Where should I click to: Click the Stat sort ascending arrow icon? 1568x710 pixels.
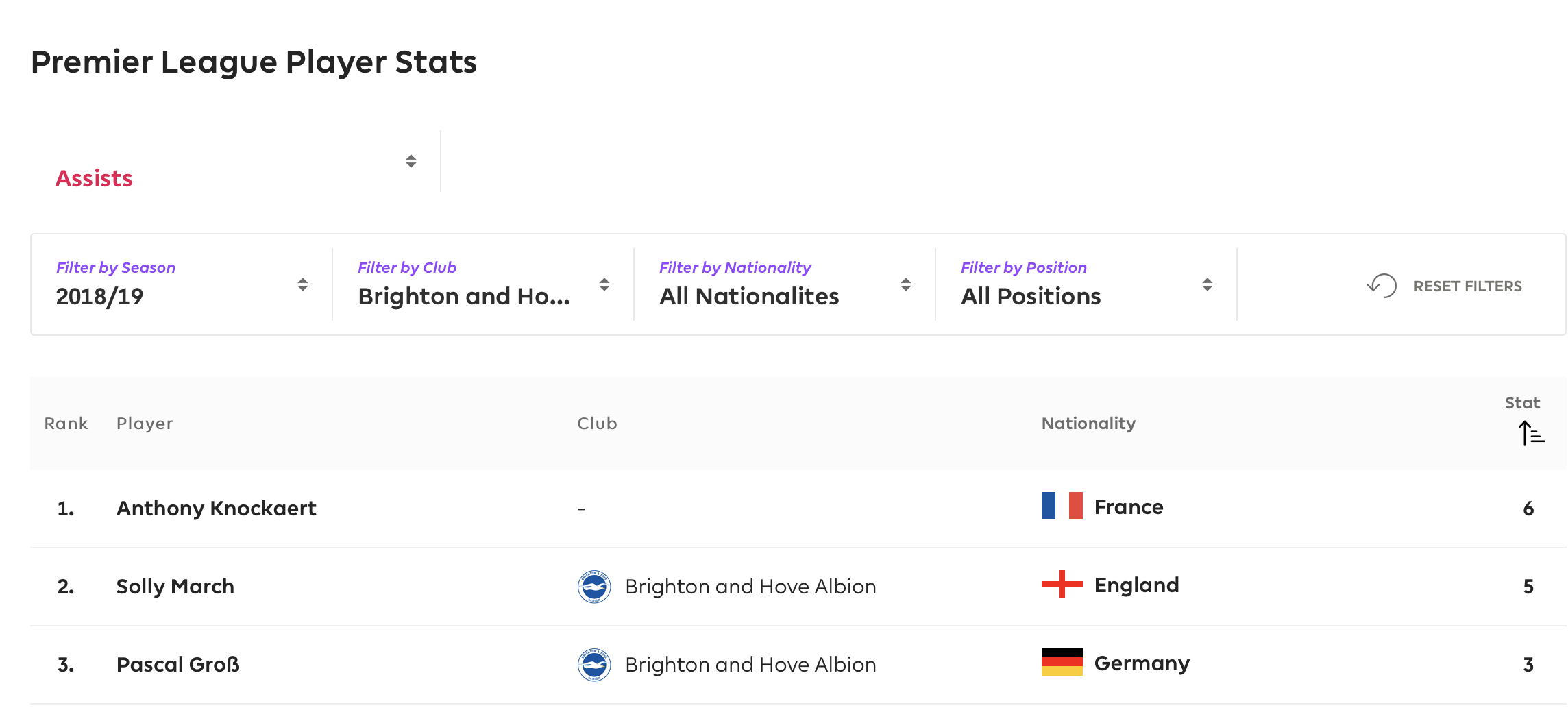coord(1532,433)
